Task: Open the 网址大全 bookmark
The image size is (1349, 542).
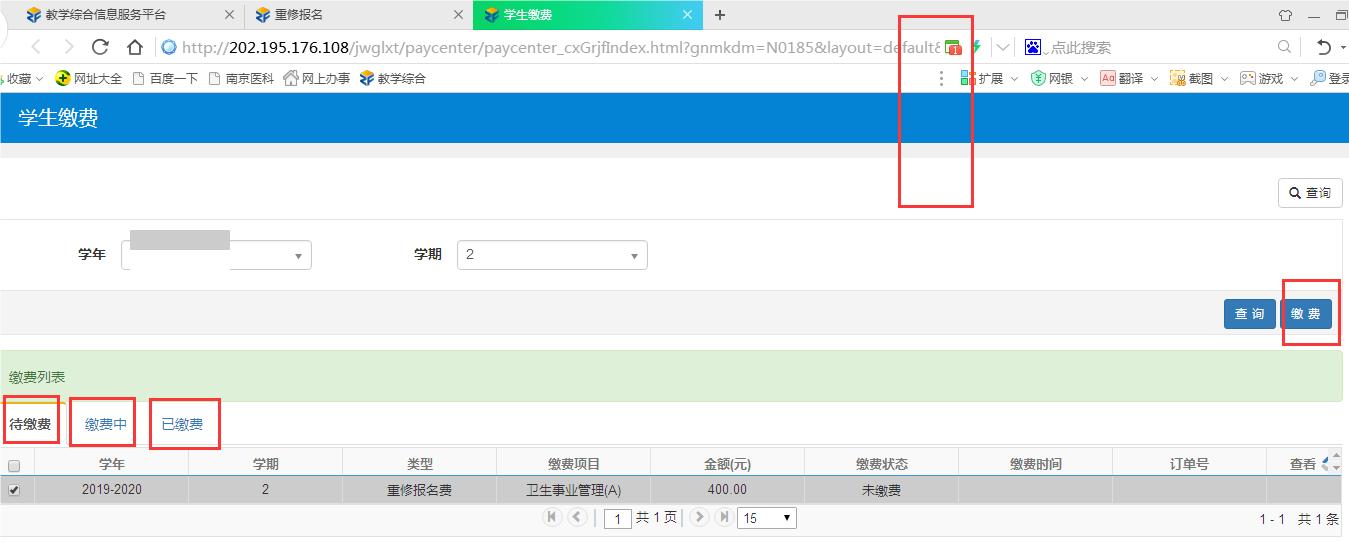Action: coord(89,78)
